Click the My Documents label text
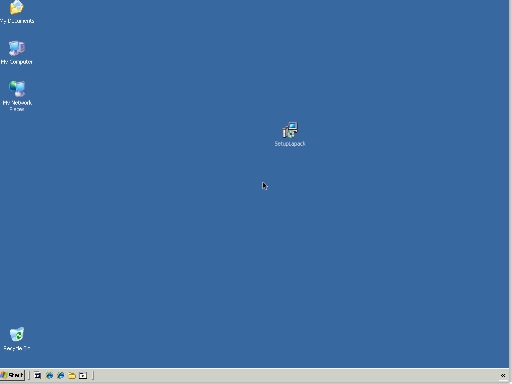 pyautogui.click(x=17, y=21)
